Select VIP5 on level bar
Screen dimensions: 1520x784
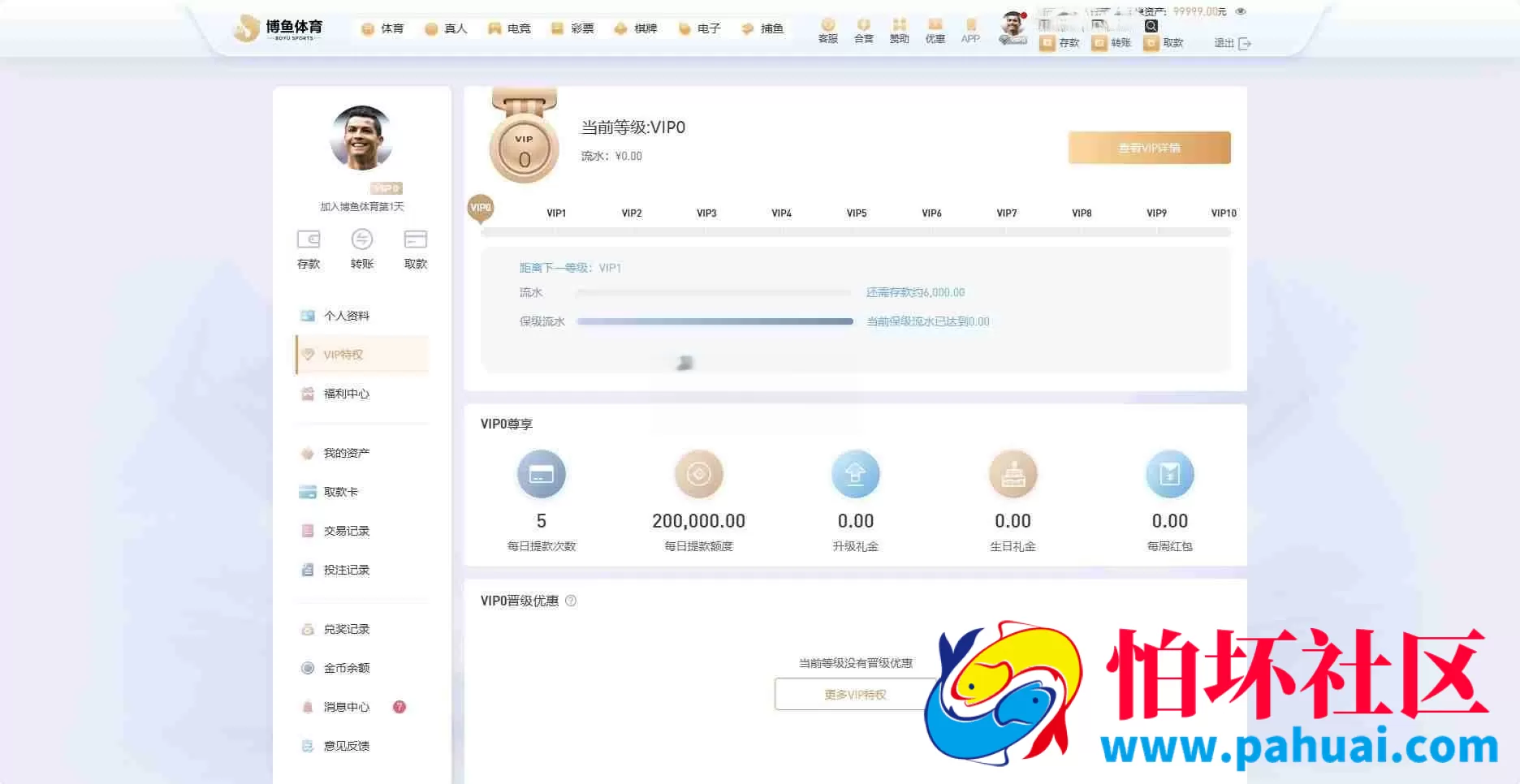click(x=857, y=213)
